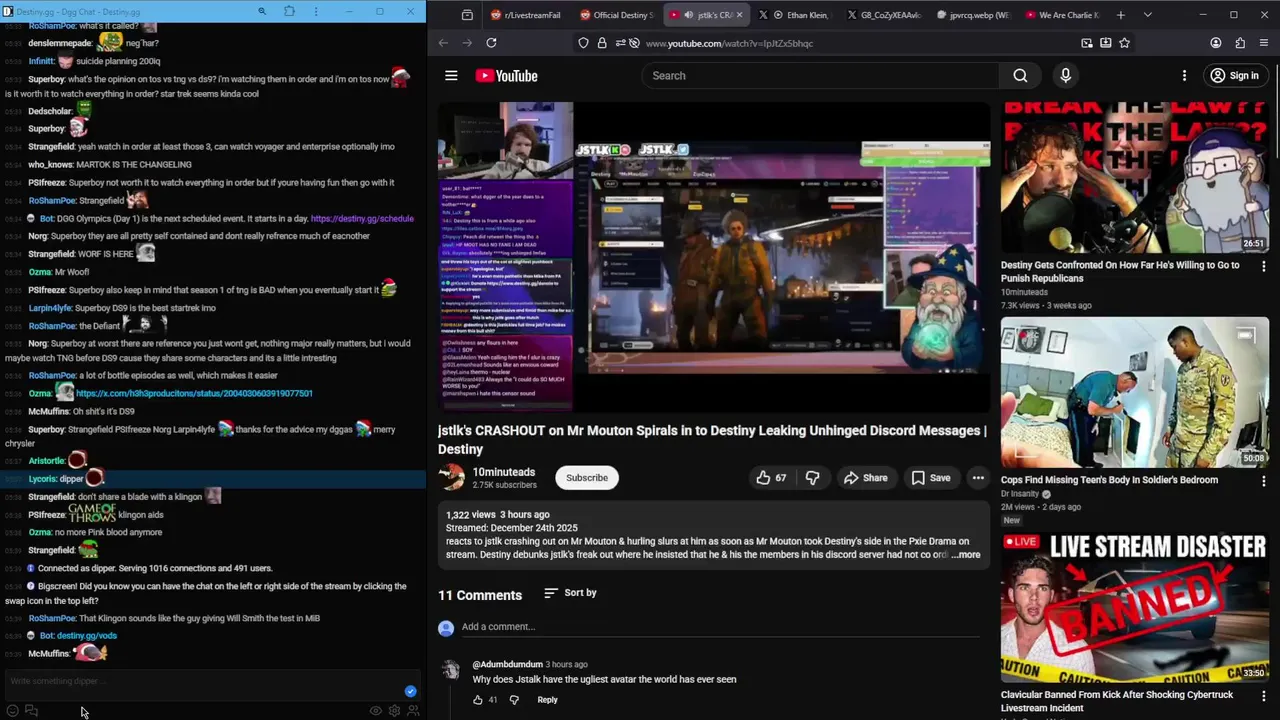Open the destiny.gg/schedule link in chat
Screen dimensions: 1280x720
362,218
